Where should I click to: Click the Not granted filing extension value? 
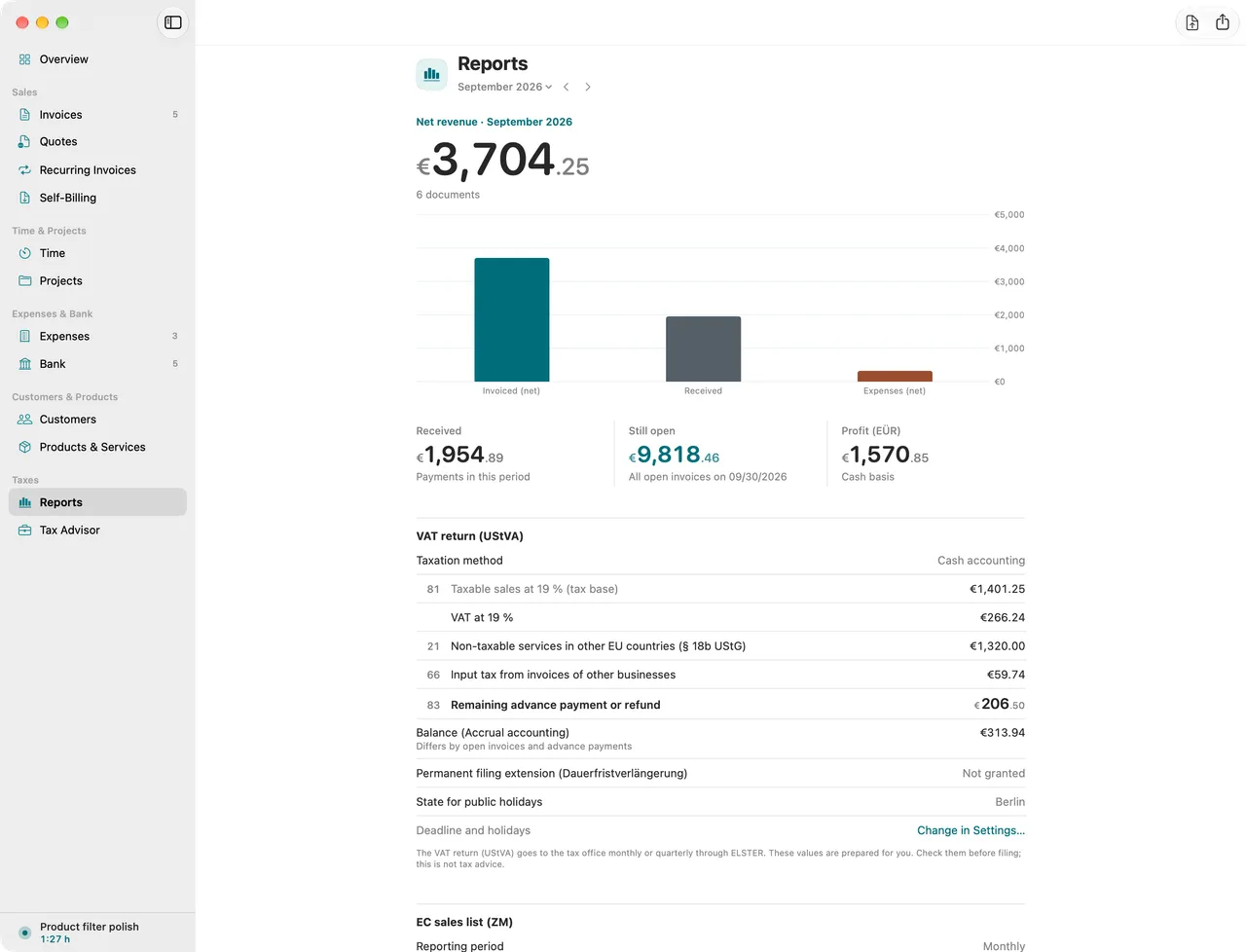click(x=994, y=774)
